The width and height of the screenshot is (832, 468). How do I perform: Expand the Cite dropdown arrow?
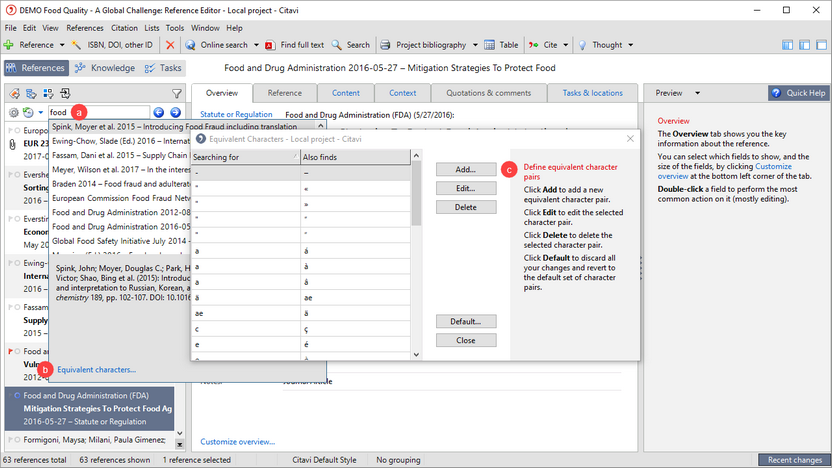coord(566,45)
